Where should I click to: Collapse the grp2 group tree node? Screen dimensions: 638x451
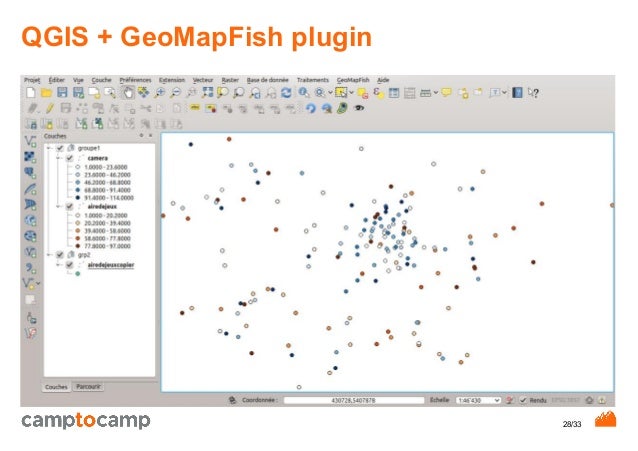click(x=49, y=255)
